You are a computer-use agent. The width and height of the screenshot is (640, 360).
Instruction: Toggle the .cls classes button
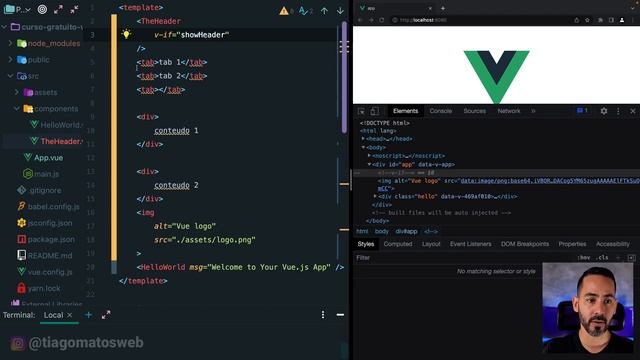[x=602, y=258]
